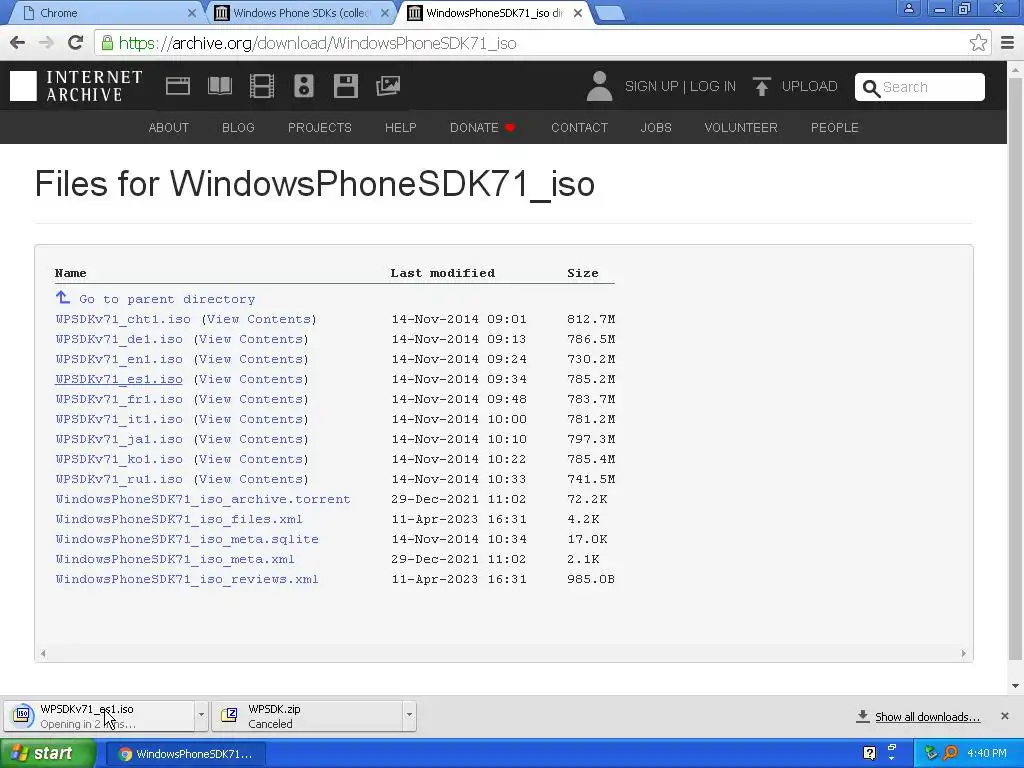Image resolution: width=1024 pixels, height=768 pixels.
Task: Click the ISO file icon in downloads bar
Action: (23, 715)
